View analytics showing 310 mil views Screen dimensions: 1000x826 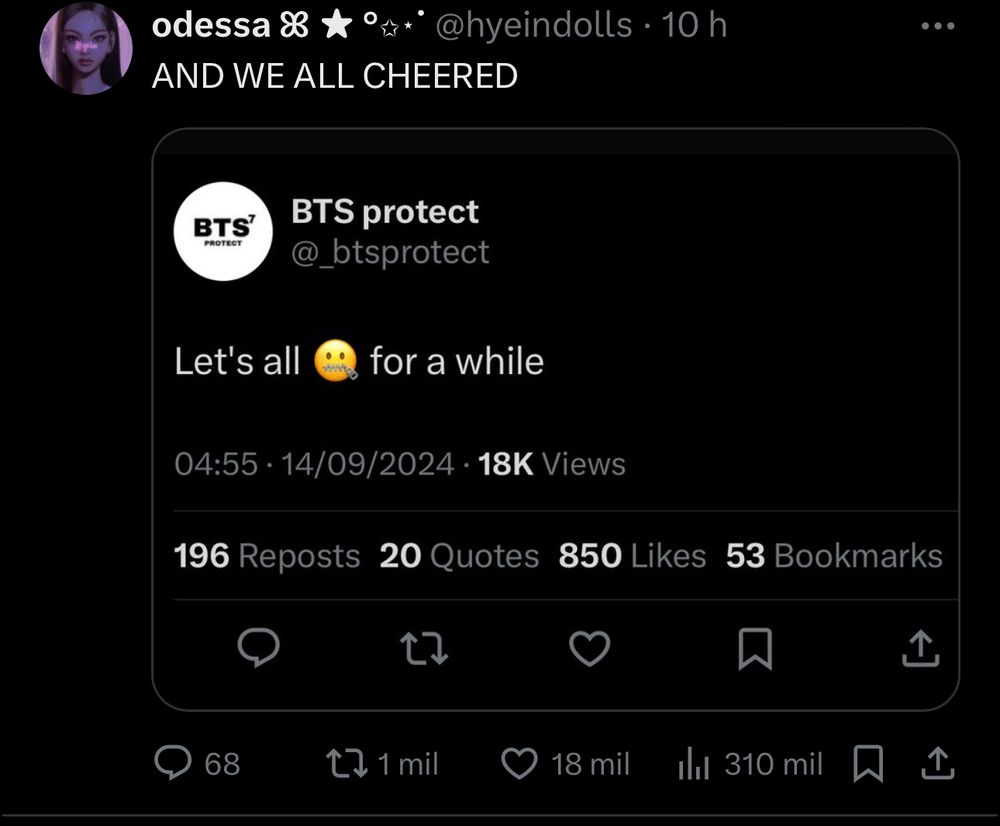point(692,764)
